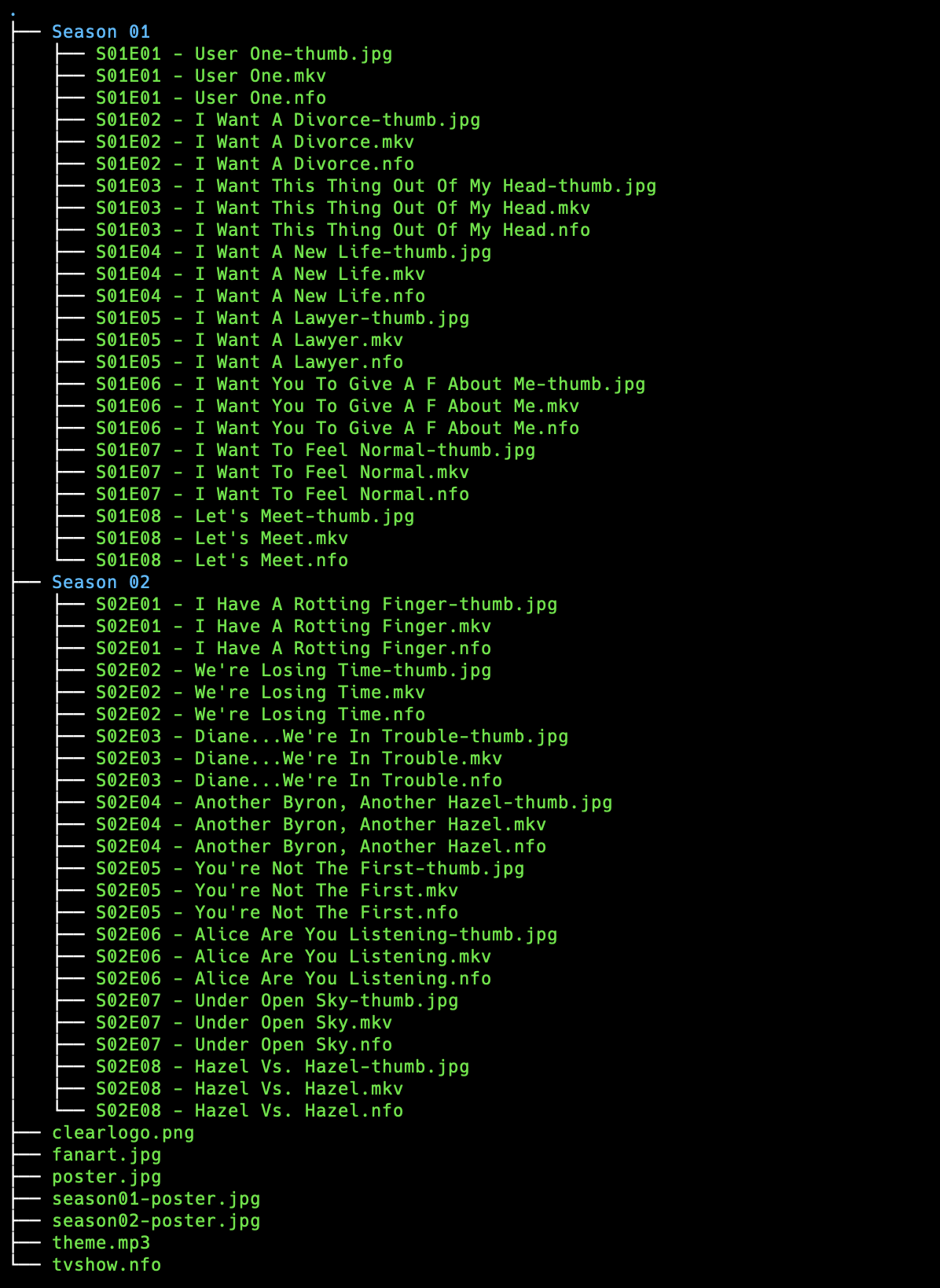
Task: Select S01E03 Head-thumb.jpg file entry
Action: pos(376,186)
